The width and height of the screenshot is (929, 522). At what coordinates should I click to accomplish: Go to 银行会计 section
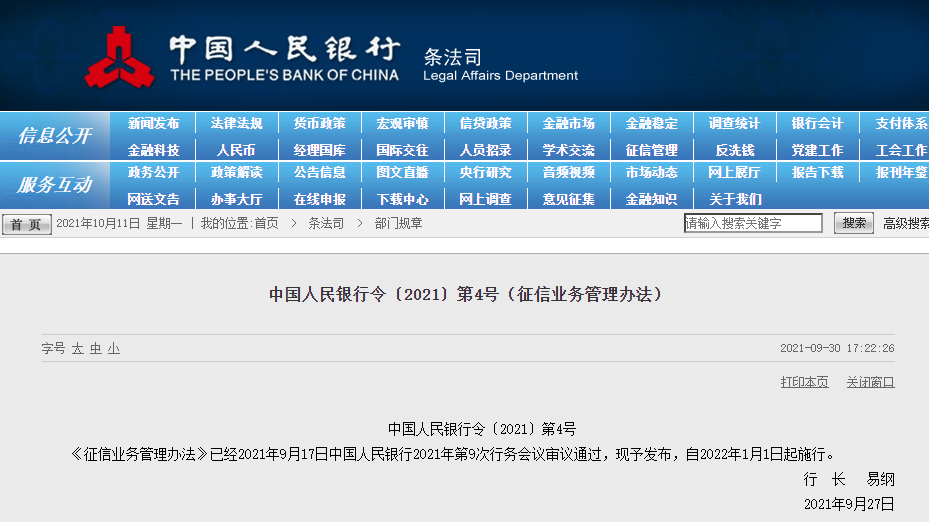click(817, 123)
